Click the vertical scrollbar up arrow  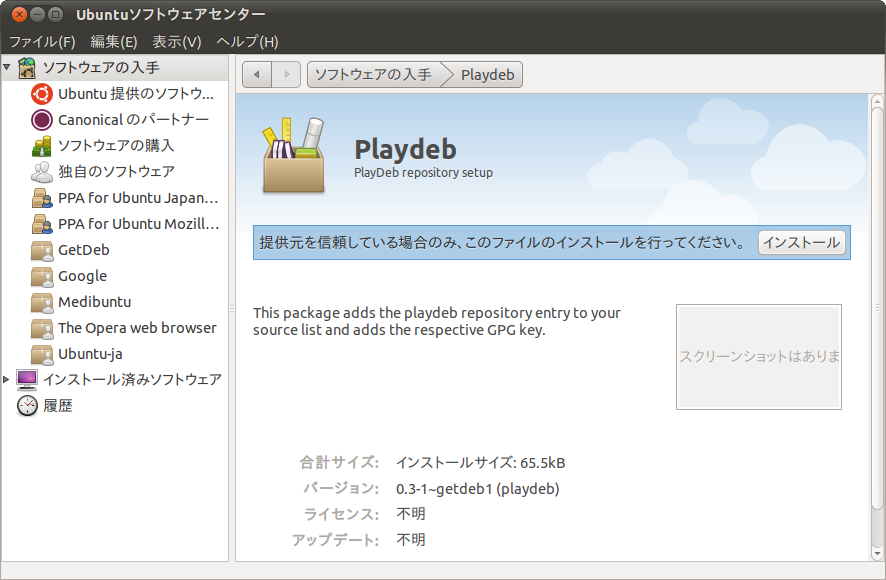point(877,102)
